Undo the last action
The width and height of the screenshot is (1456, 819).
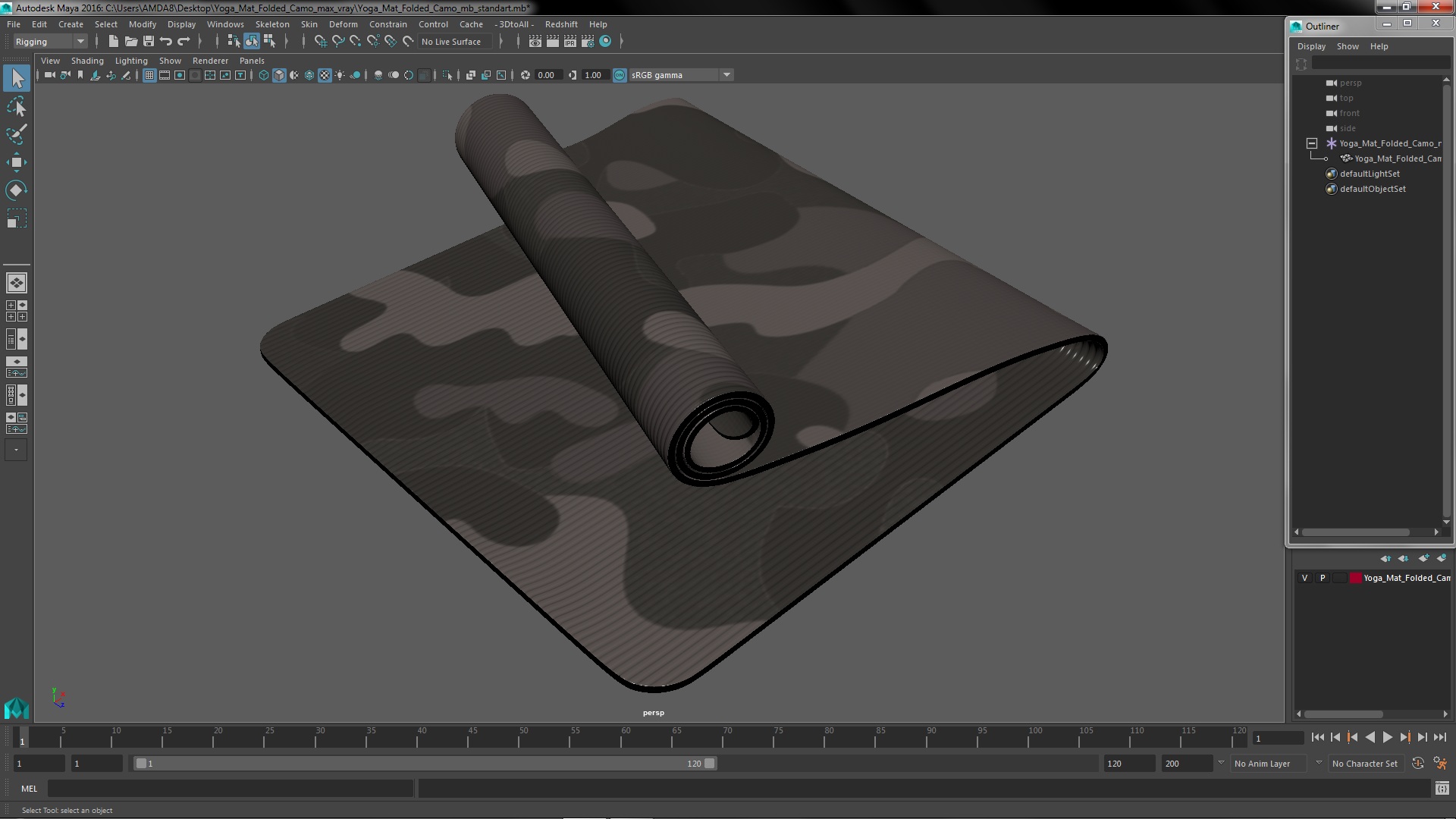point(166,42)
